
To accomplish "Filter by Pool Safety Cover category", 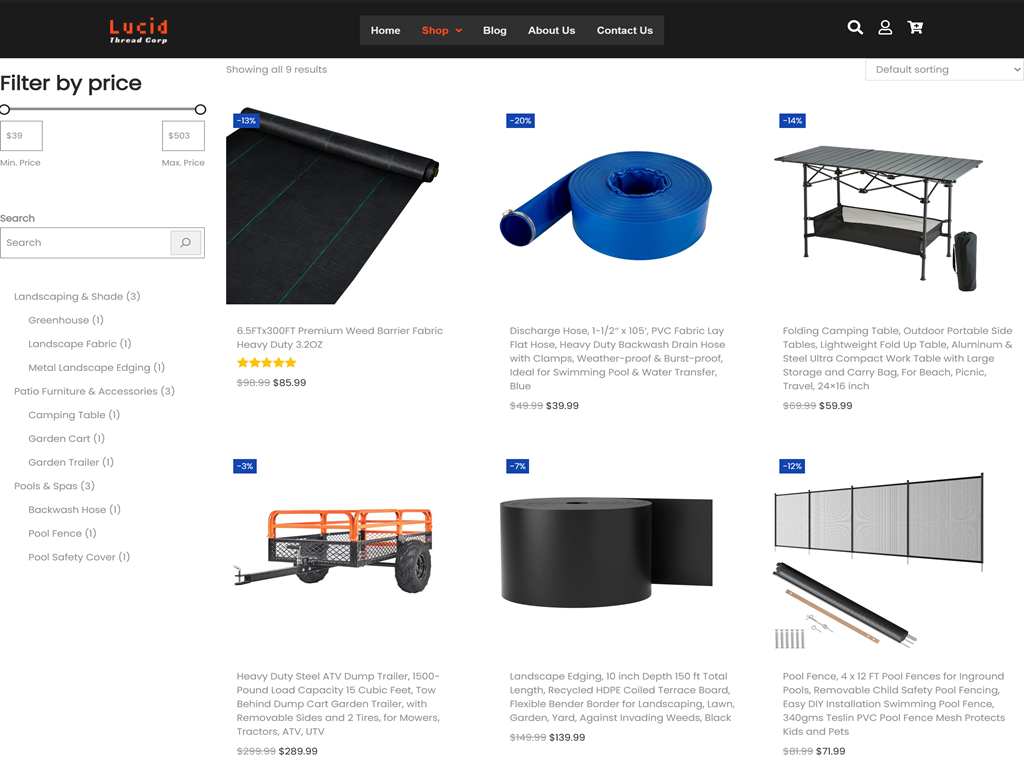I will coord(79,557).
